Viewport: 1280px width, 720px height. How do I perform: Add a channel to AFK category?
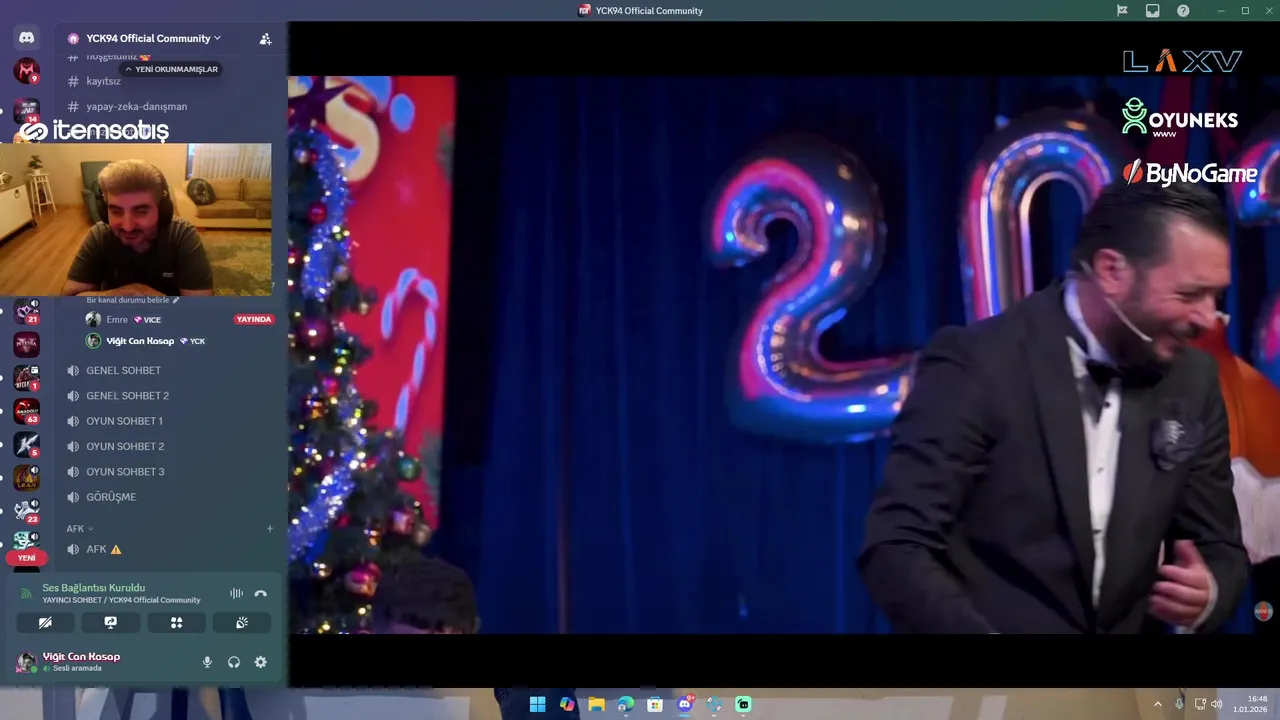pyautogui.click(x=270, y=528)
